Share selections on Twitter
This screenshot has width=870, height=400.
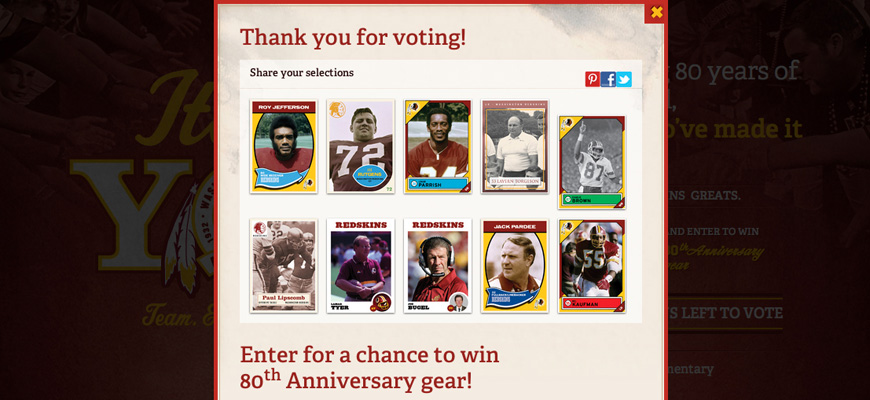(x=624, y=79)
